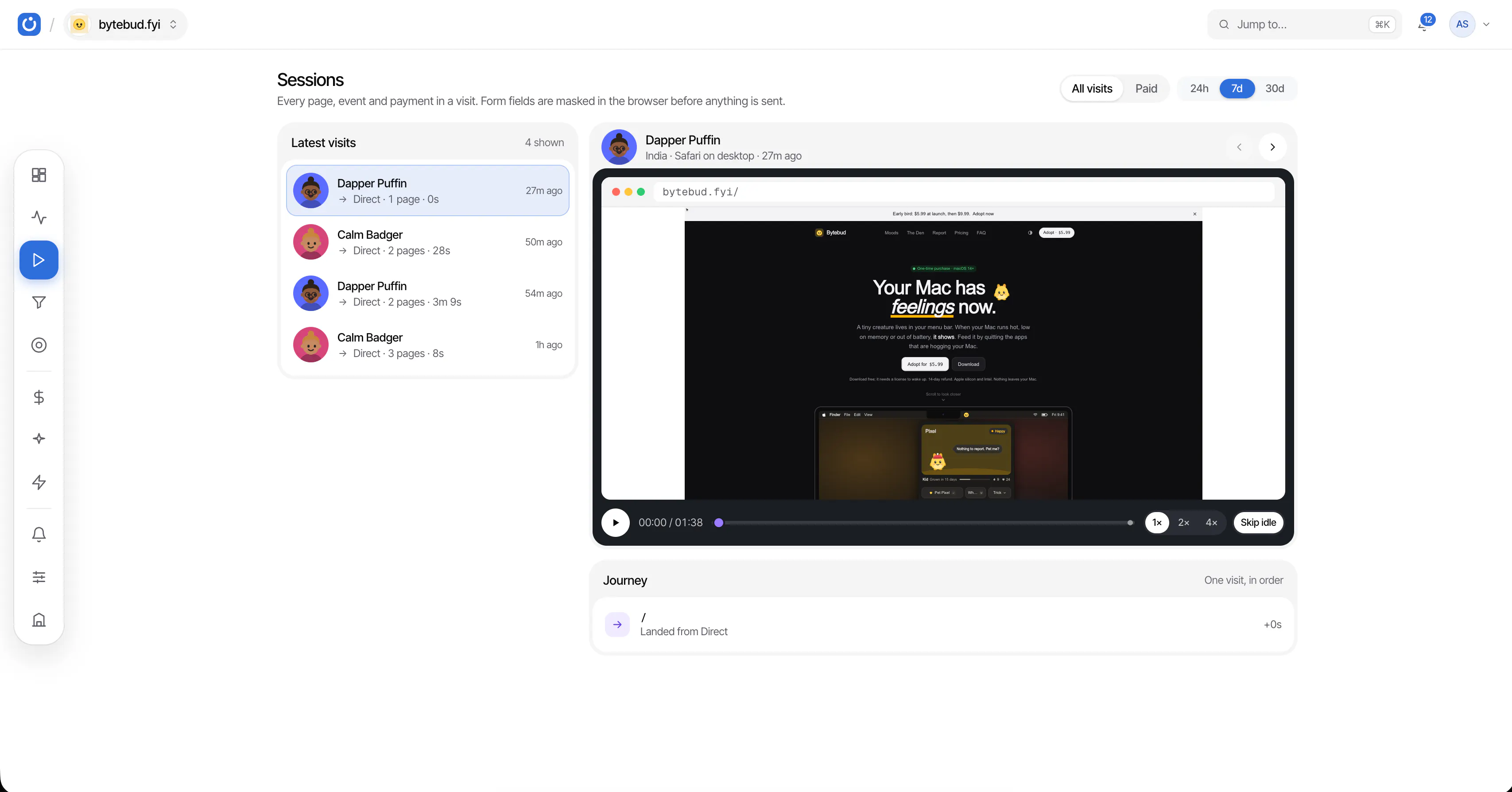Open the building icon at sidebar bottom
This screenshot has width=1512, height=792.
[39, 620]
